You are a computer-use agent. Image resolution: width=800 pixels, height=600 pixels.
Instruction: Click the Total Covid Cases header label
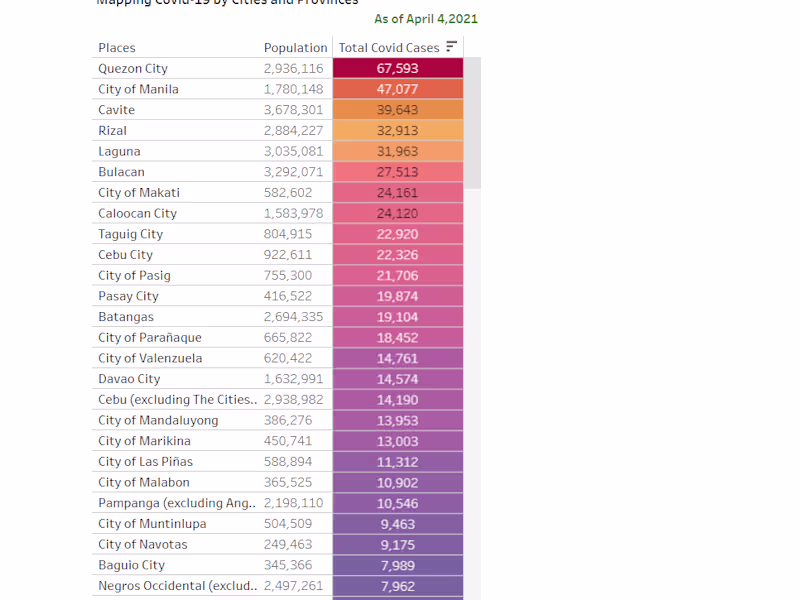(x=389, y=48)
